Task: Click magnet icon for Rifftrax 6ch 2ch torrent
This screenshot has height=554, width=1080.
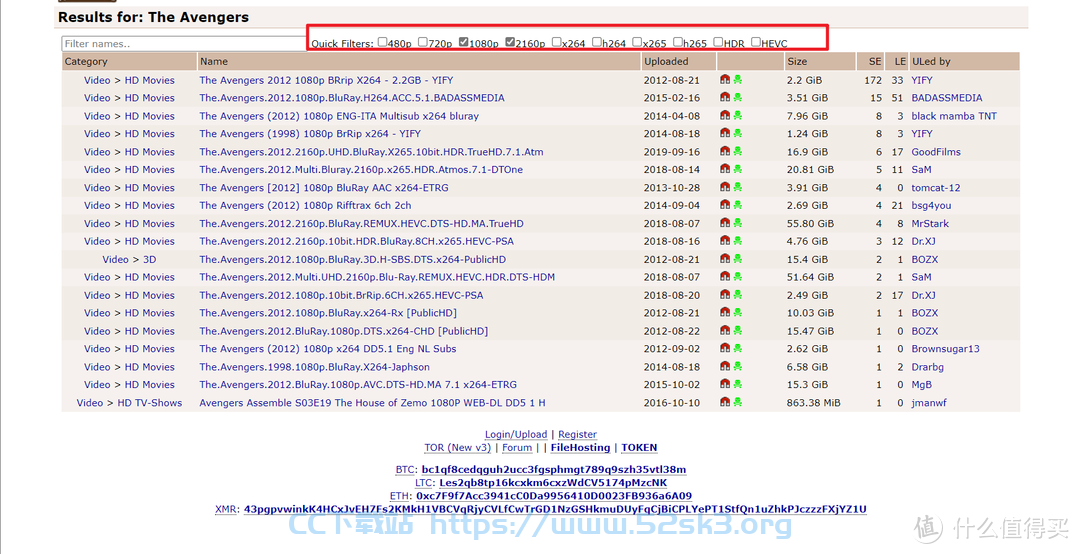Action: pyautogui.click(x=725, y=205)
